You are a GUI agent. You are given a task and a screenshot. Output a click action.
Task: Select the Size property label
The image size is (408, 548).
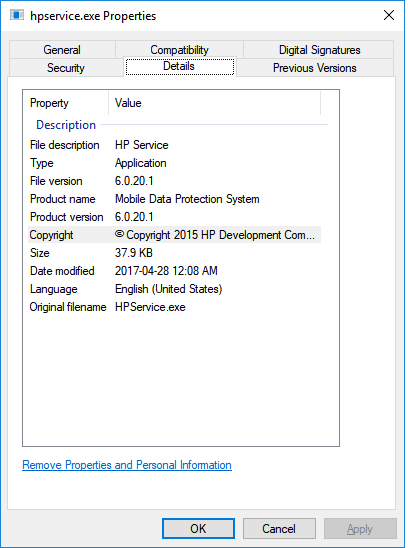pos(40,253)
